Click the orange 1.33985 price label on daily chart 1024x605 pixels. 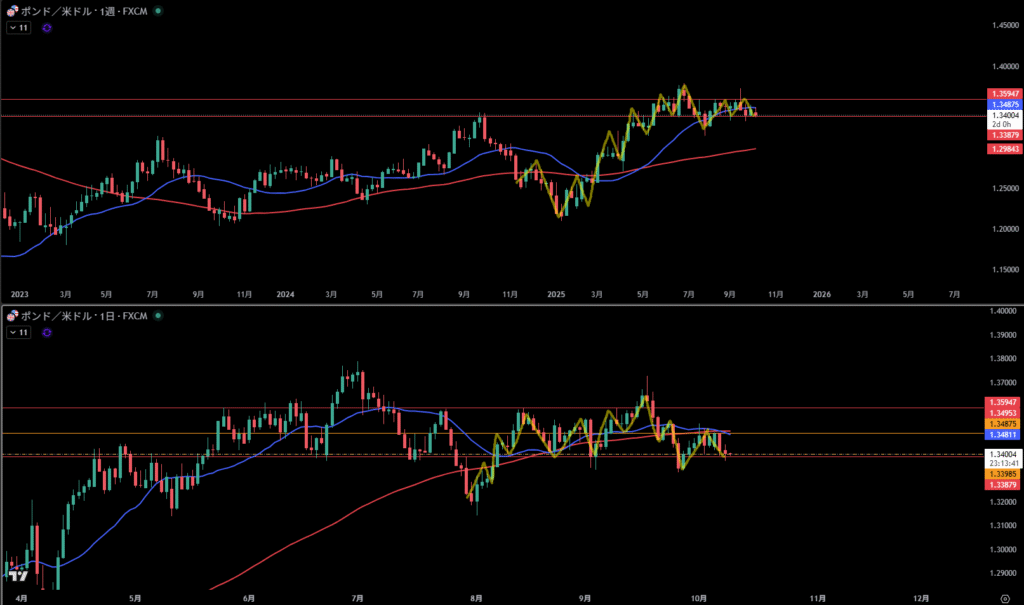click(x=1003, y=474)
